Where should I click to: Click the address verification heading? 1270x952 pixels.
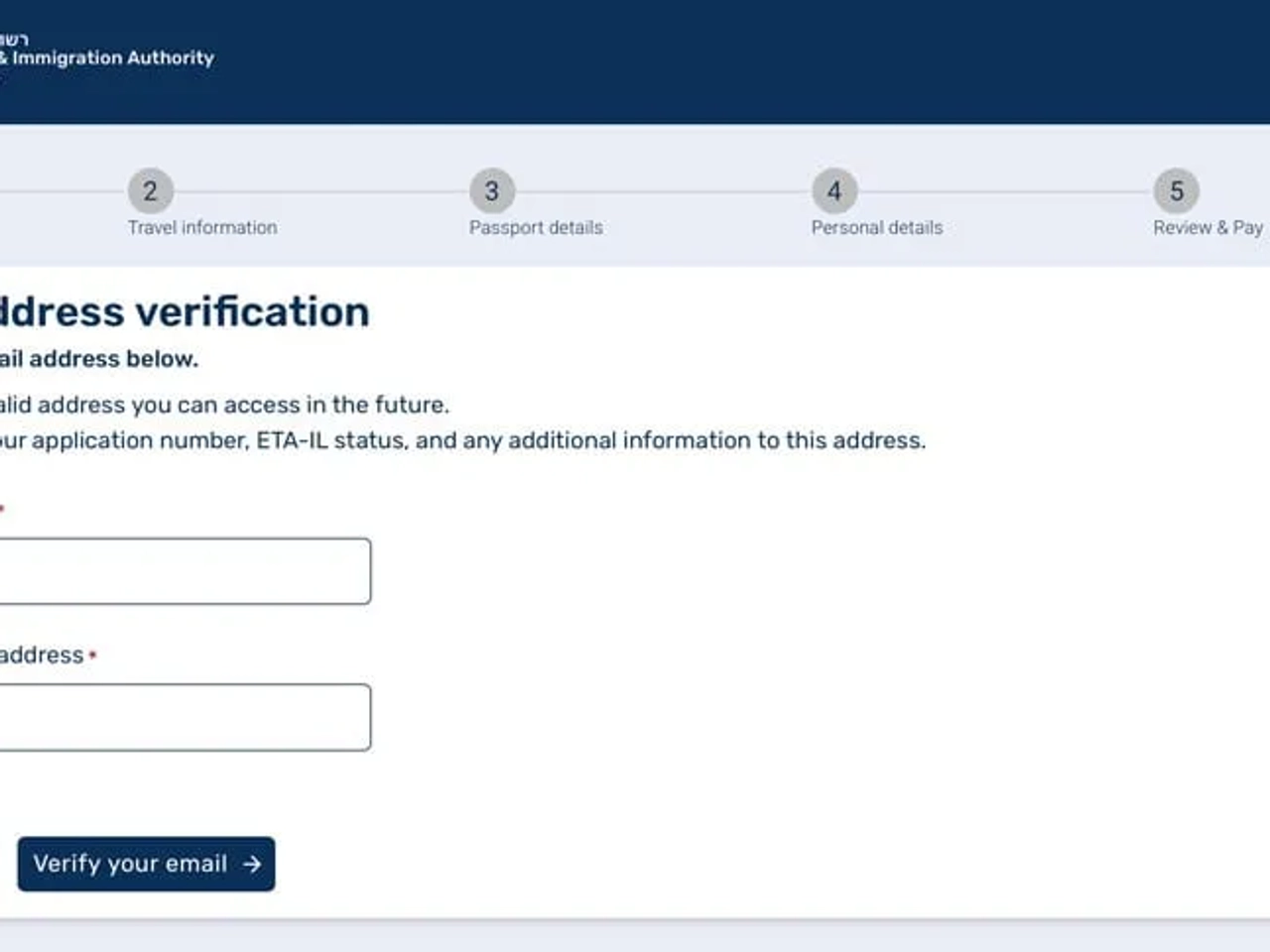click(x=185, y=311)
